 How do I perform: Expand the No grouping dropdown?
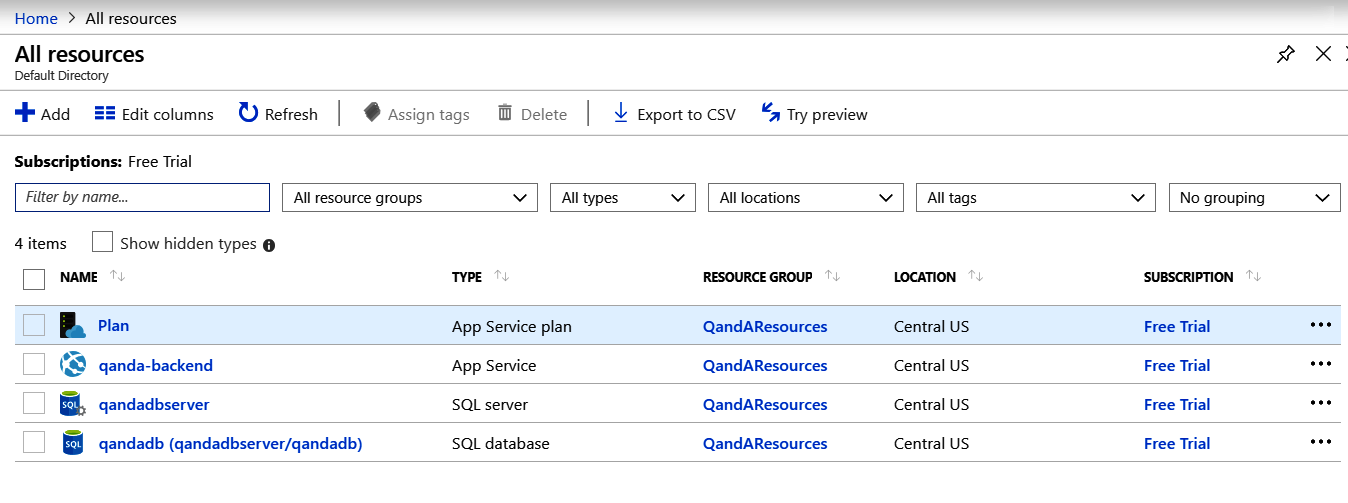[x=1254, y=198]
